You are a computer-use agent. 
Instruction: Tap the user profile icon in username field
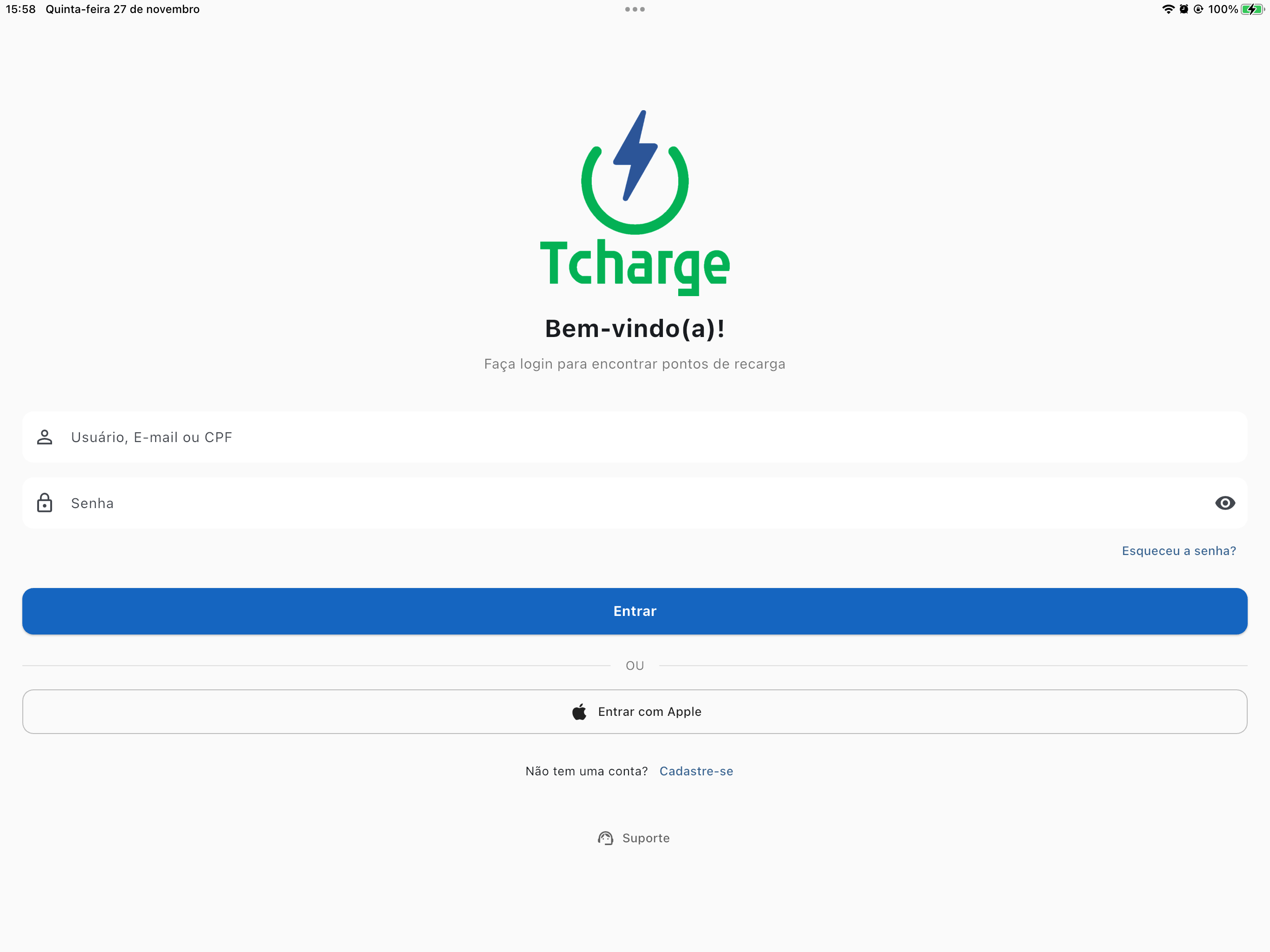point(44,437)
